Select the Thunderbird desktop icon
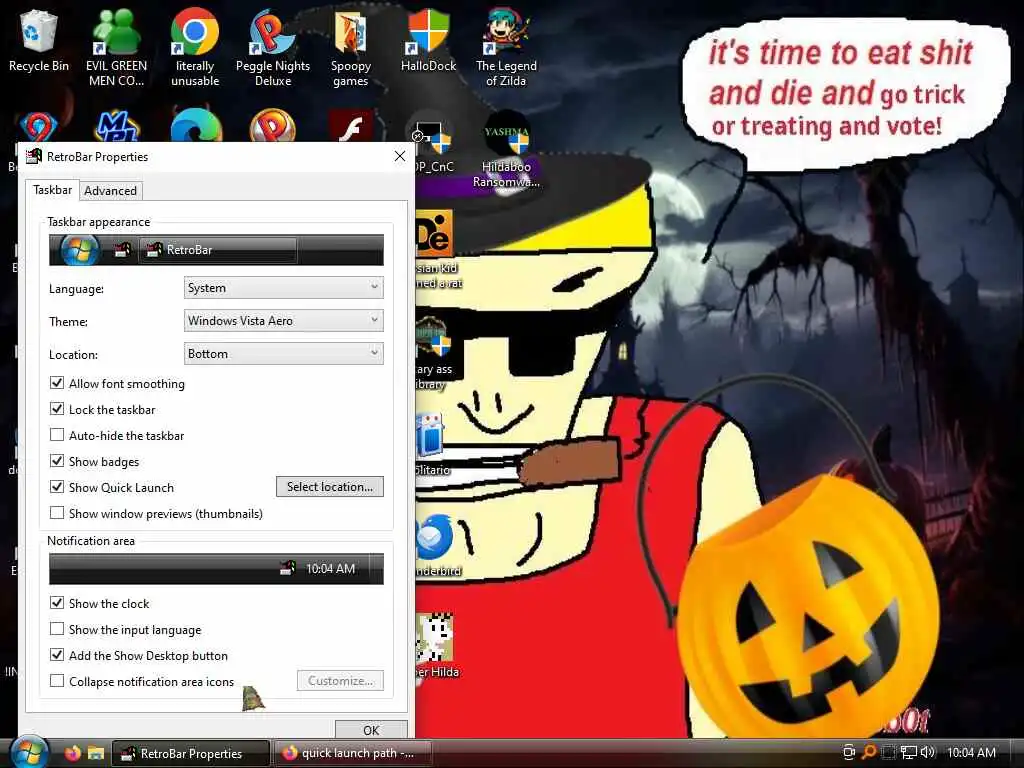 [x=435, y=545]
